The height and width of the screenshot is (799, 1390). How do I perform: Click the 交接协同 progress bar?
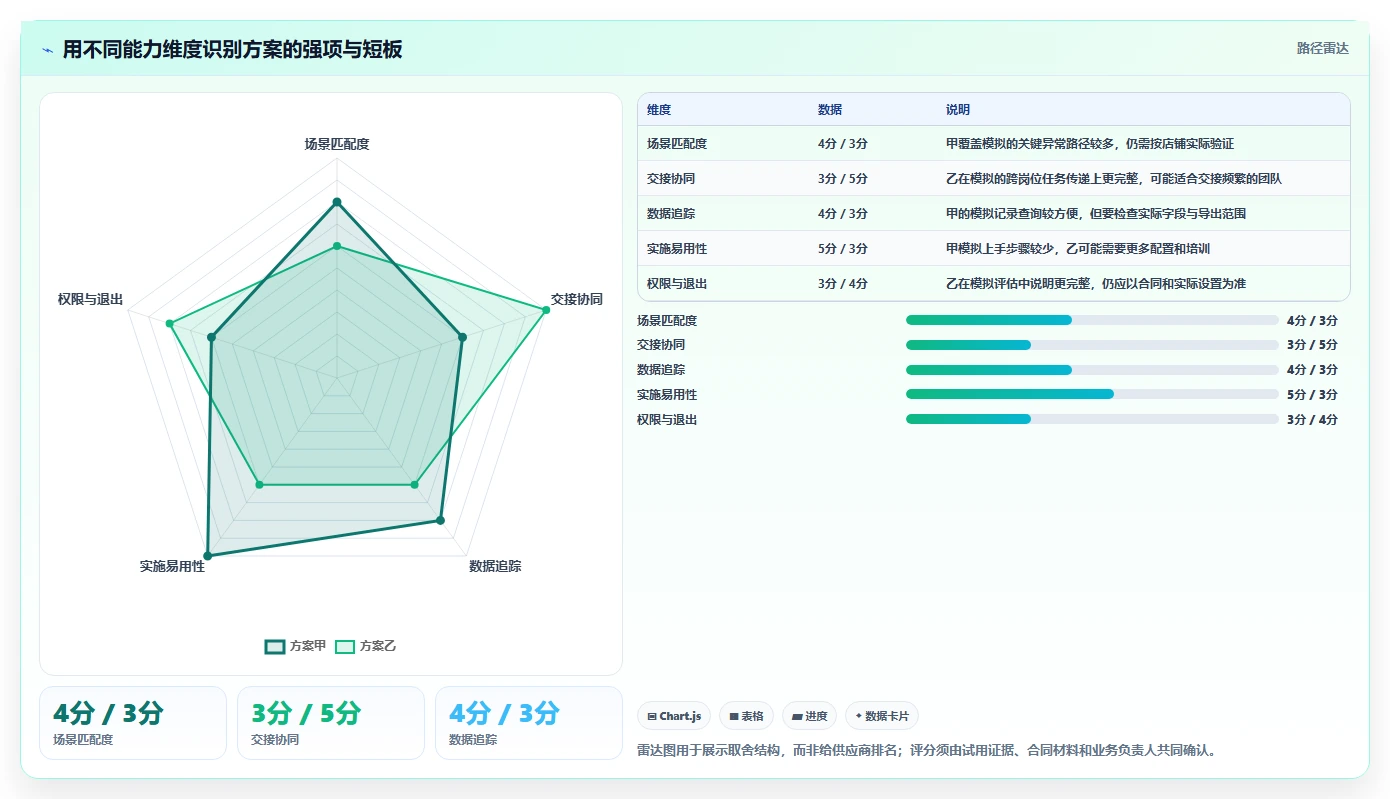(x=1092, y=345)
